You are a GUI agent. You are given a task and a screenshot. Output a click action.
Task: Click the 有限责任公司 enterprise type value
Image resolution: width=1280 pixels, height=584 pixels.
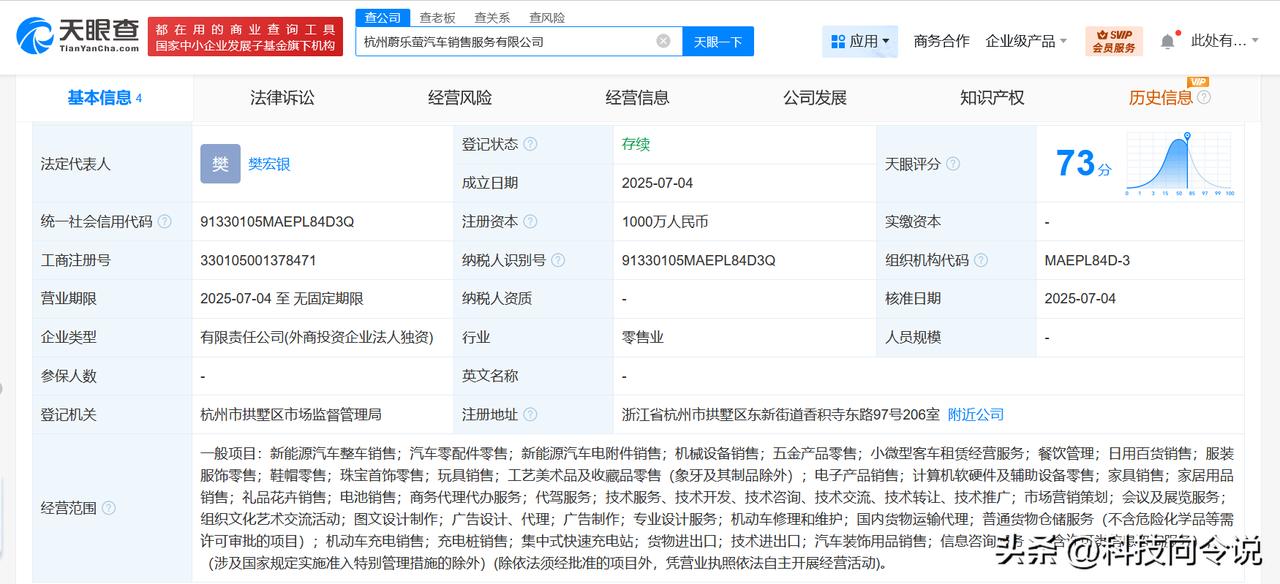(317, 337)
